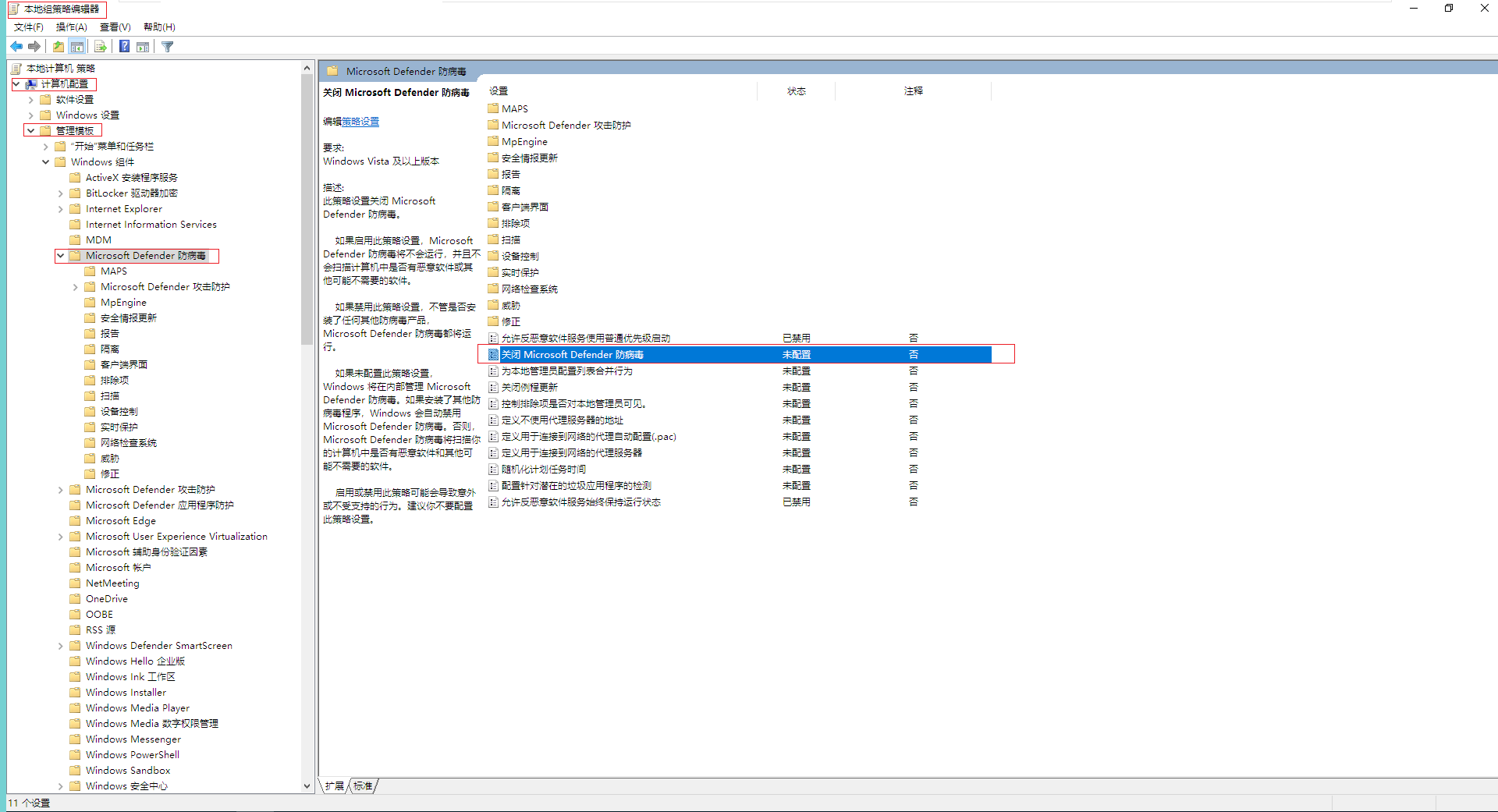The height and width of the screenshot is (812, 1498).
Task: Toggle the show/hide console tree icon
Action: click(x=77, y=47)
